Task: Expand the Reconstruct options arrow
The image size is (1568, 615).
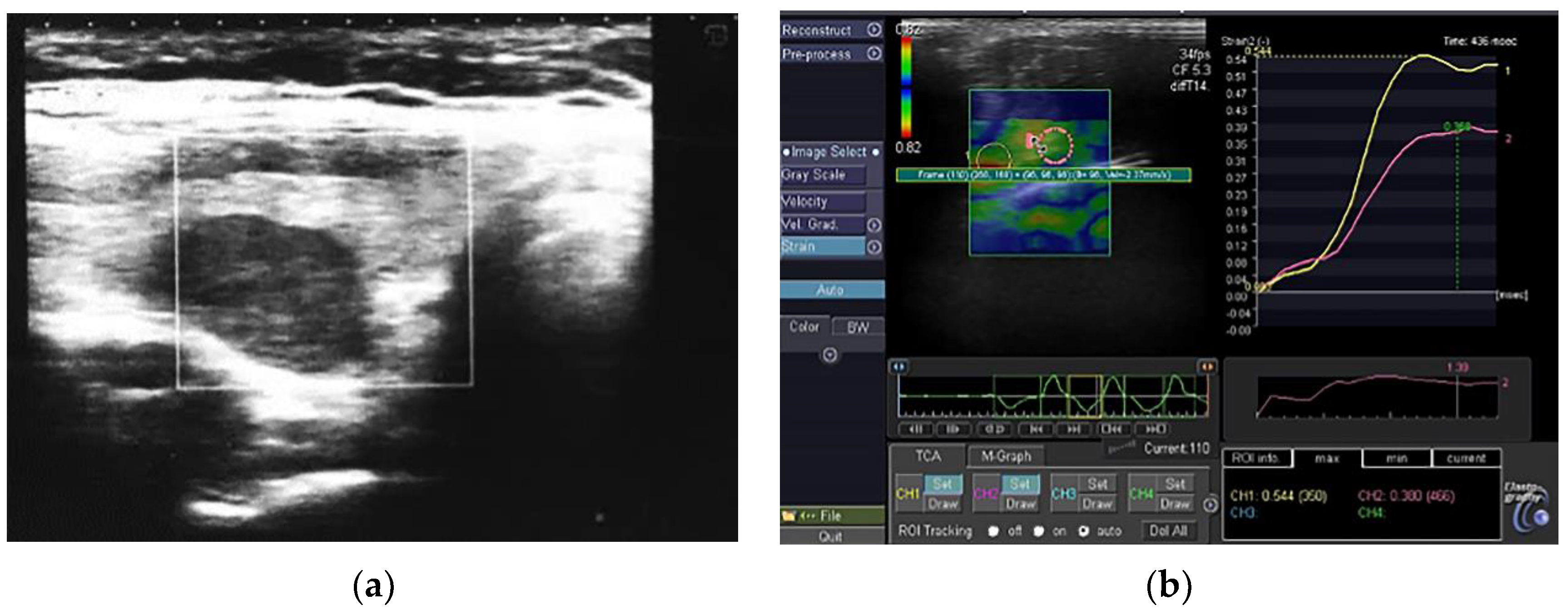Action: 874,30
